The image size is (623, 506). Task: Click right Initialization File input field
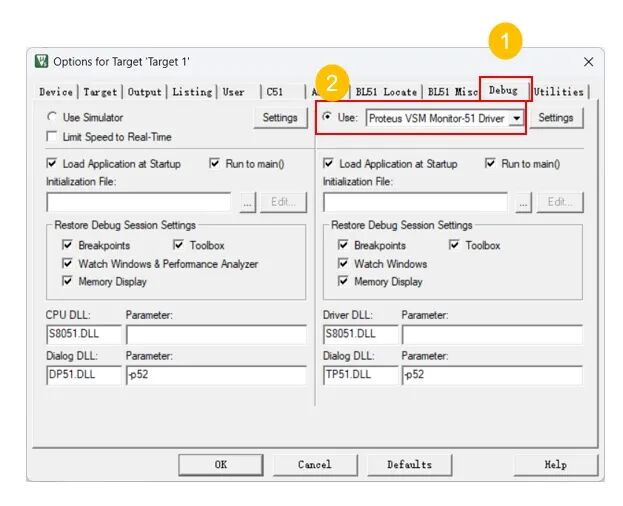click(415, 202)
